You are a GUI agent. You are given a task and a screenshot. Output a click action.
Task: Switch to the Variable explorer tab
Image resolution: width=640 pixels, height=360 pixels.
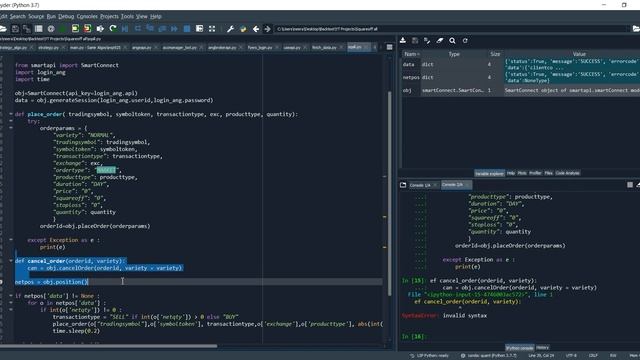[489, 173]
